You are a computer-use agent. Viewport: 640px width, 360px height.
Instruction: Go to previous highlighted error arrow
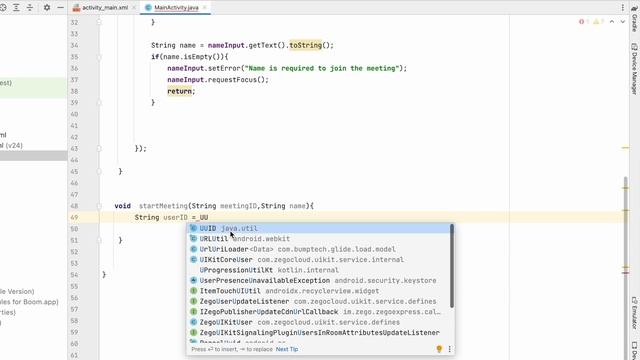[612, 22]
